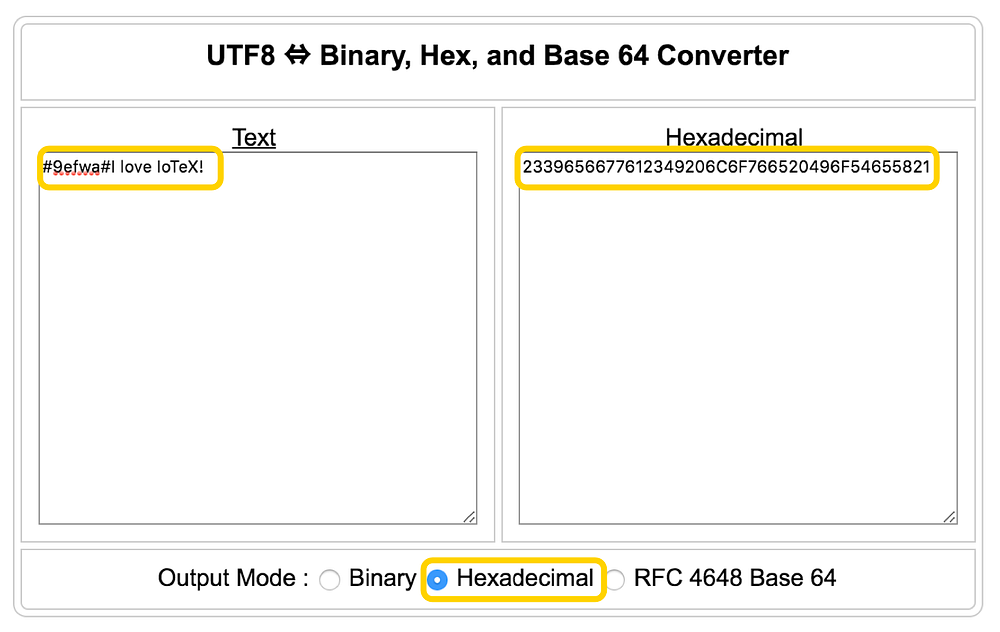Viewport: 1000px width, 632px height.
Task: Grab the Hexadecimal box resize handle
Action: pos(949,516)
